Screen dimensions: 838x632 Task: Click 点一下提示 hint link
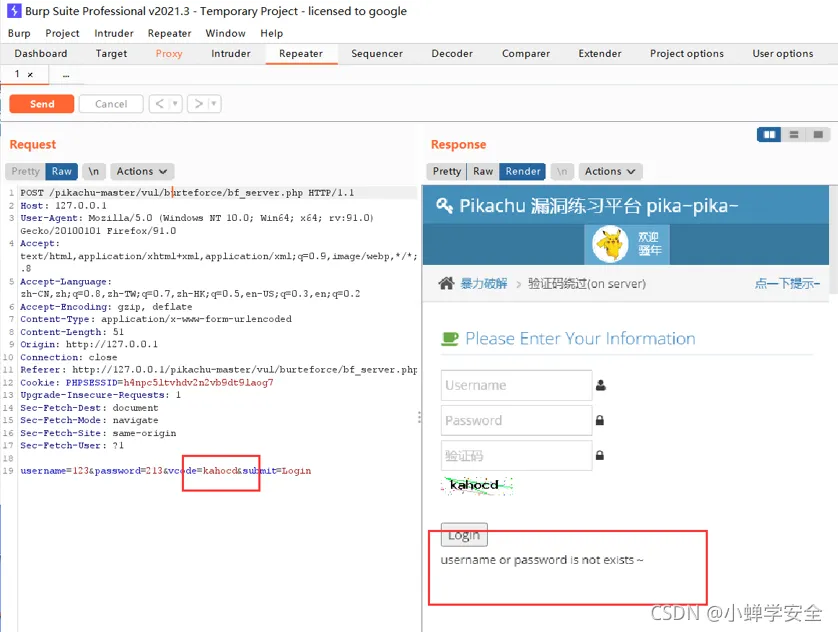(x=787, y=283)
